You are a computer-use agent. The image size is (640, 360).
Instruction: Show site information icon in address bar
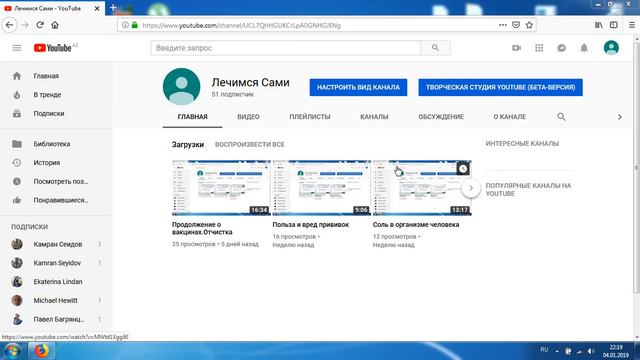[x=125, y=25]
